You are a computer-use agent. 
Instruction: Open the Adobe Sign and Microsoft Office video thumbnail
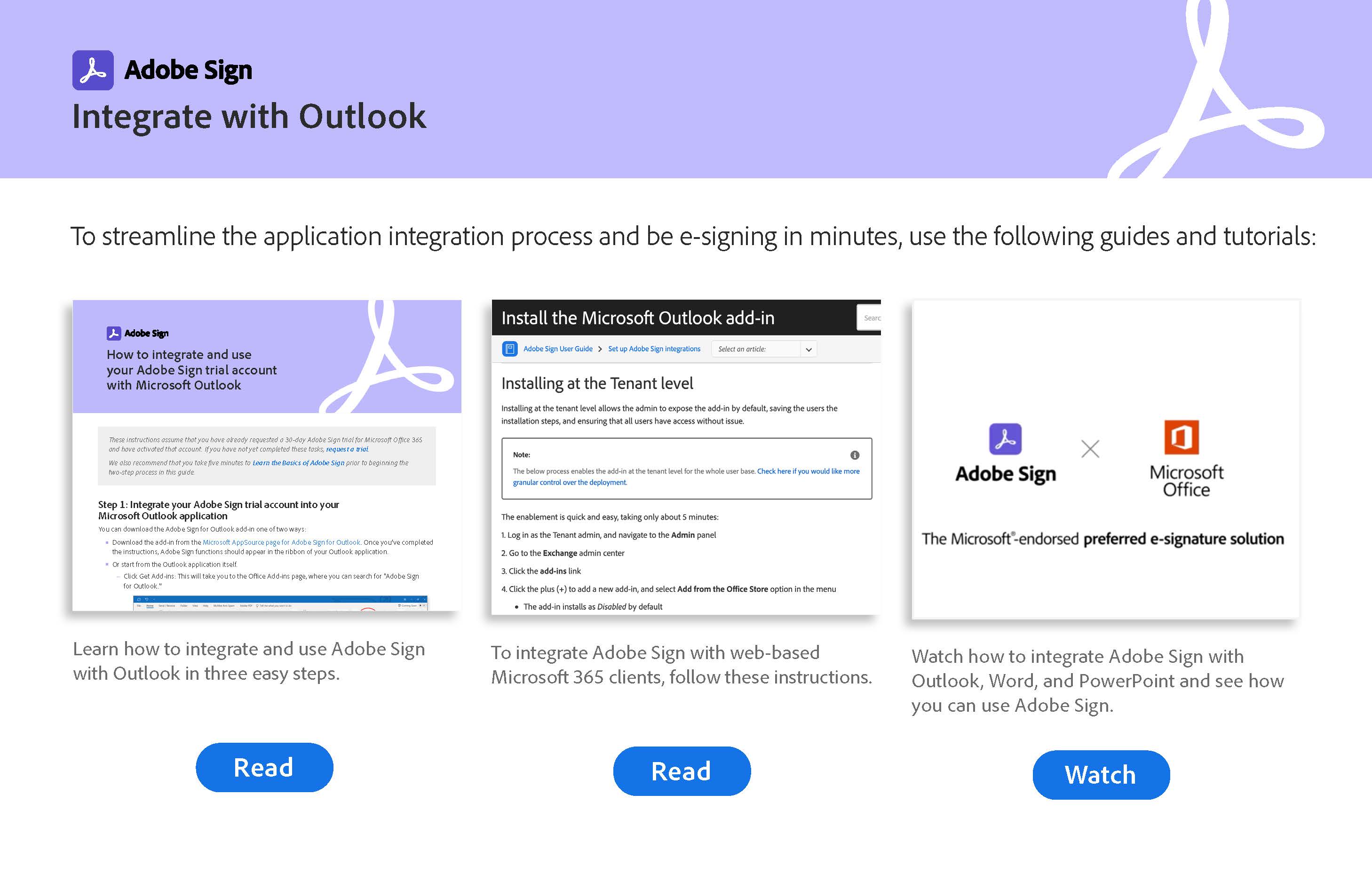1106,459
